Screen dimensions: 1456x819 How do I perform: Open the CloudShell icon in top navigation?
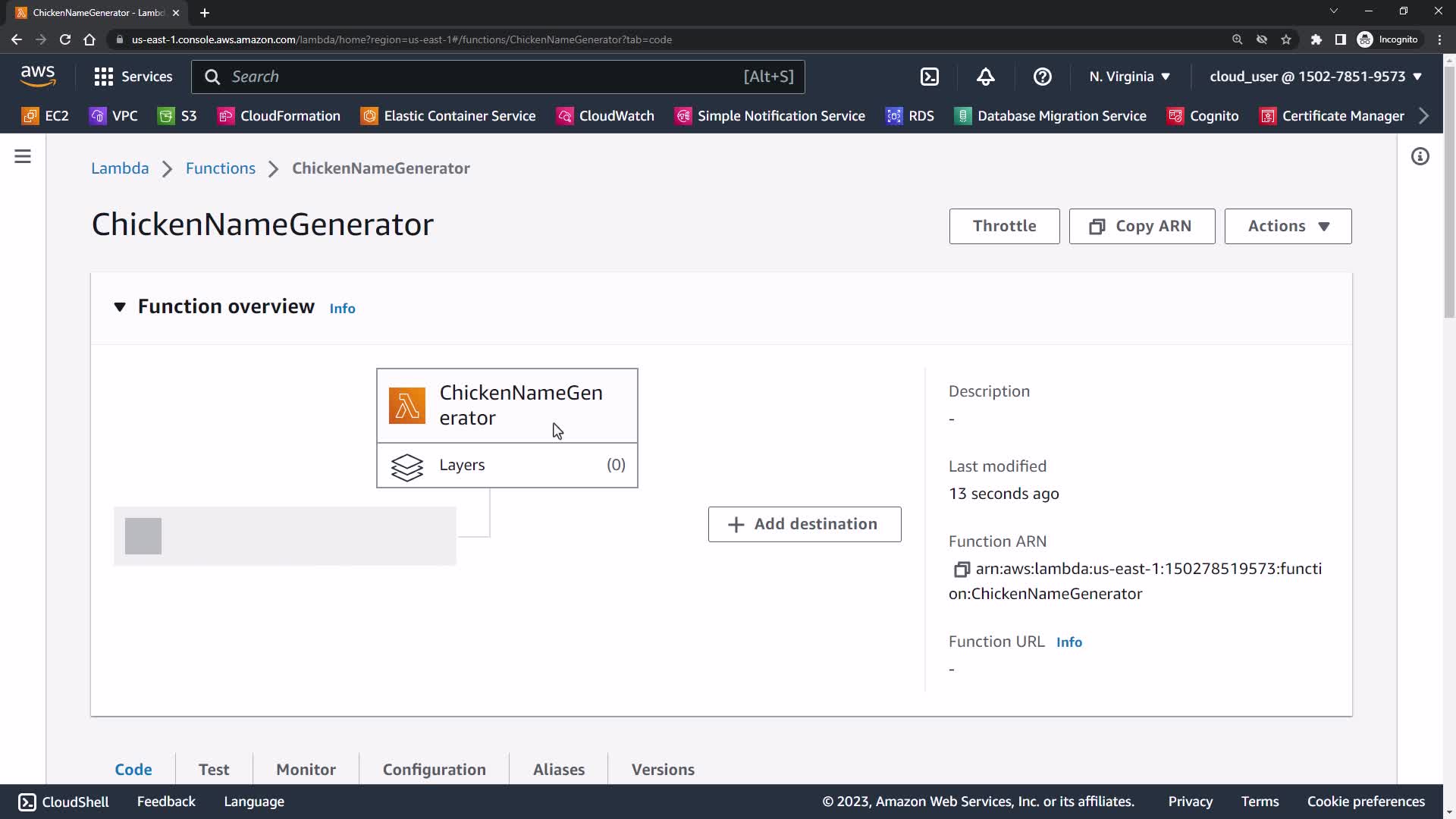[930, 77]
